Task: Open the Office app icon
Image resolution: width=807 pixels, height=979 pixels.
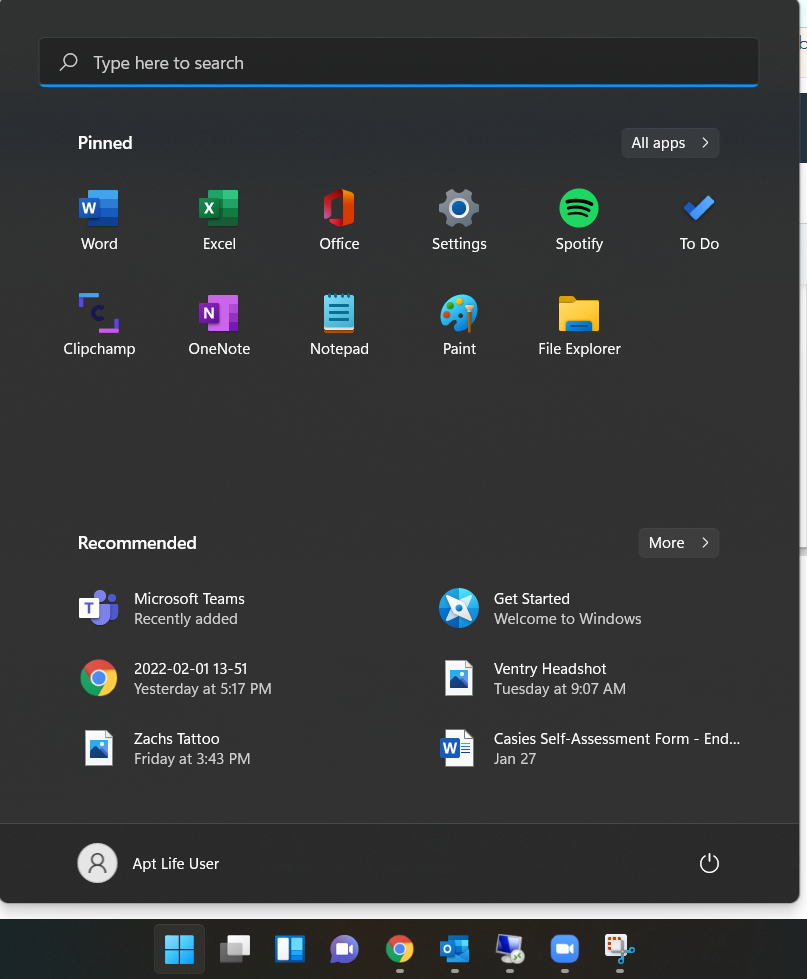Action: 339,220
